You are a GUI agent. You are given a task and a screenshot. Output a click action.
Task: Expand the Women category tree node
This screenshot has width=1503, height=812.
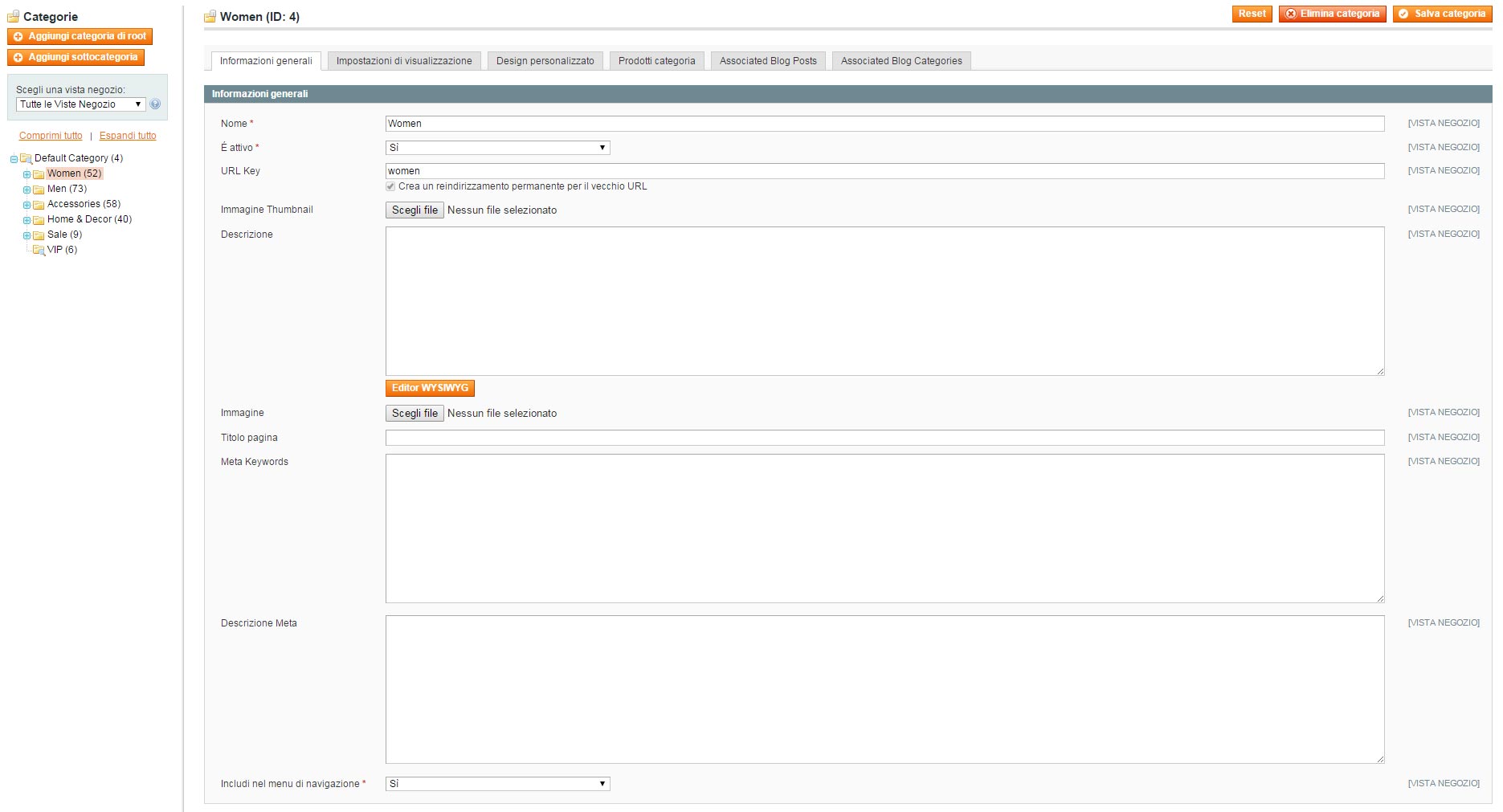(x=27, y=174)
